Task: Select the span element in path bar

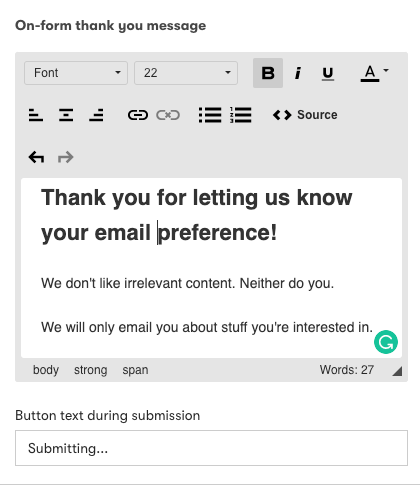Action: point(135,370)
